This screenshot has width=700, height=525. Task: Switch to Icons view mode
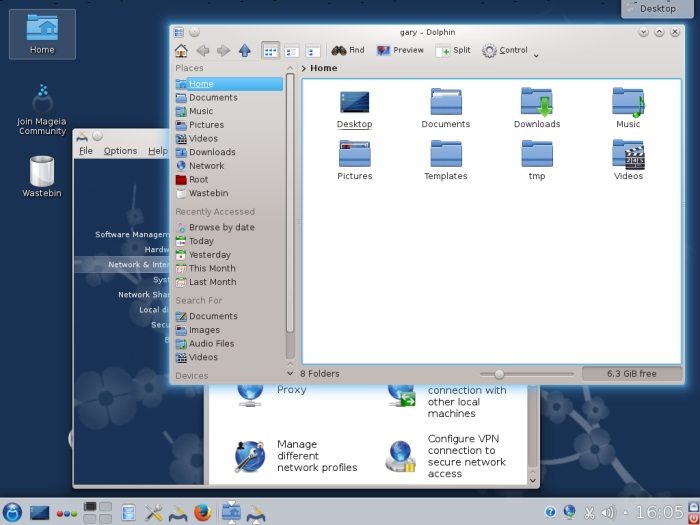point(270,51)
